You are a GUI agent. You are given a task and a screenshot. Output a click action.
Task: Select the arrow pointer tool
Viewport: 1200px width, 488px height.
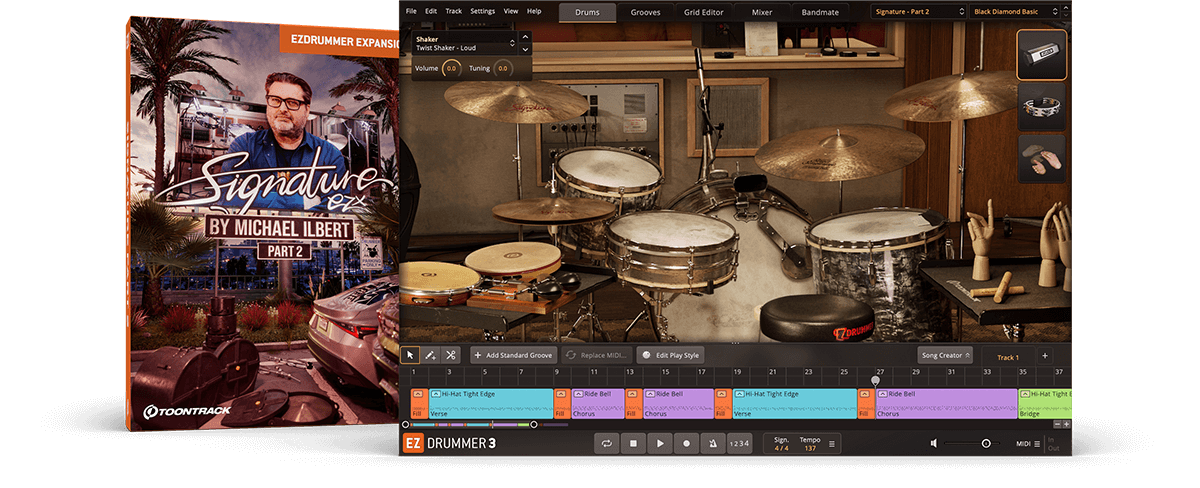tap(410, 355)
